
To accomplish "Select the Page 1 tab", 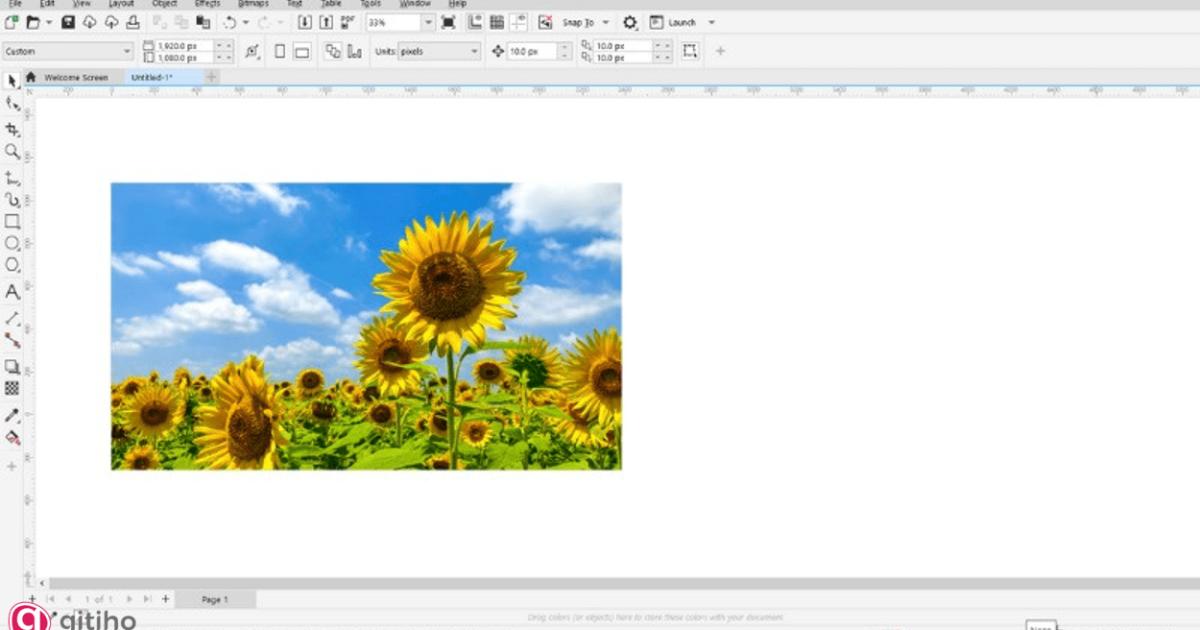I will click(215, 598).
